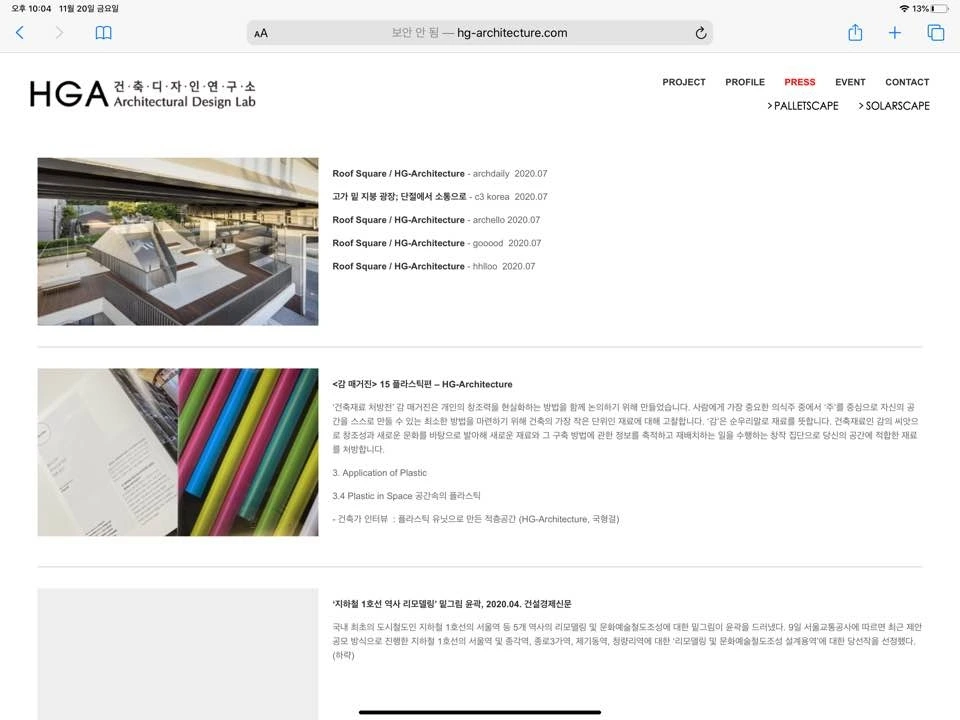Open the c3 korea 2020.07 article
The width and height of the screenshot is (960, 720).
(x=440, y=197)
